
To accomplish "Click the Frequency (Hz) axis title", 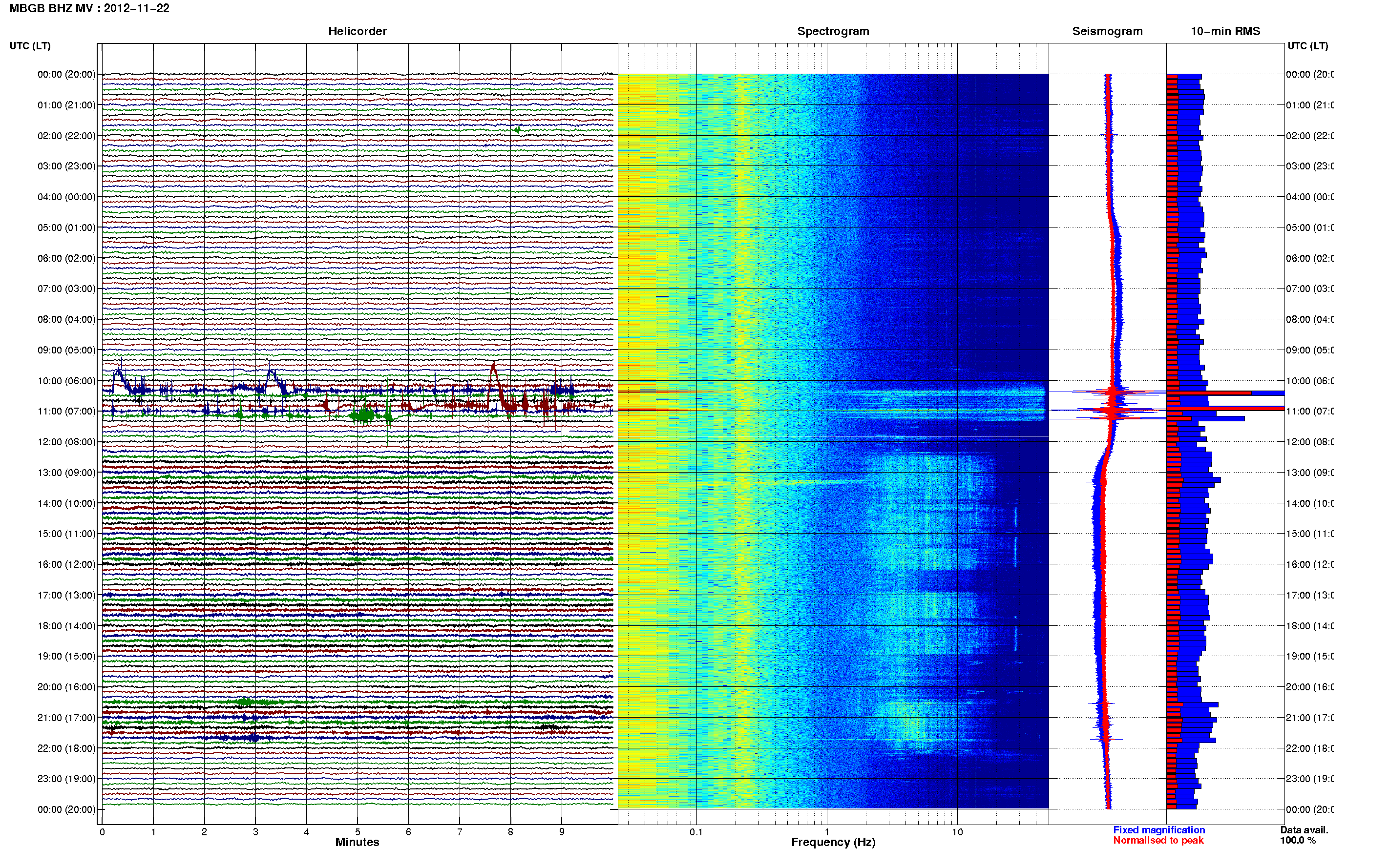I will (833, 842).
